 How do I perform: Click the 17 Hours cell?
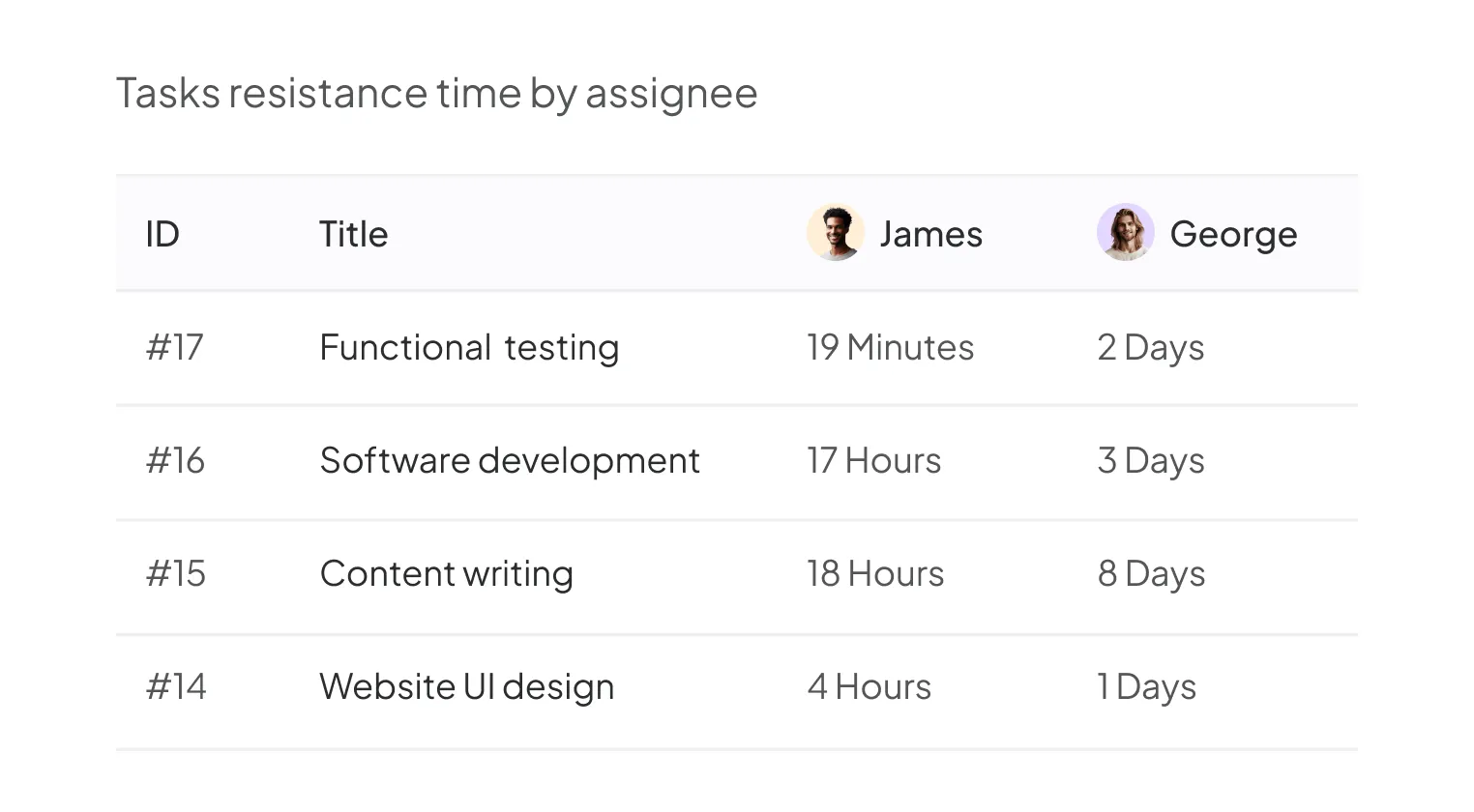(x=873, y=460)
